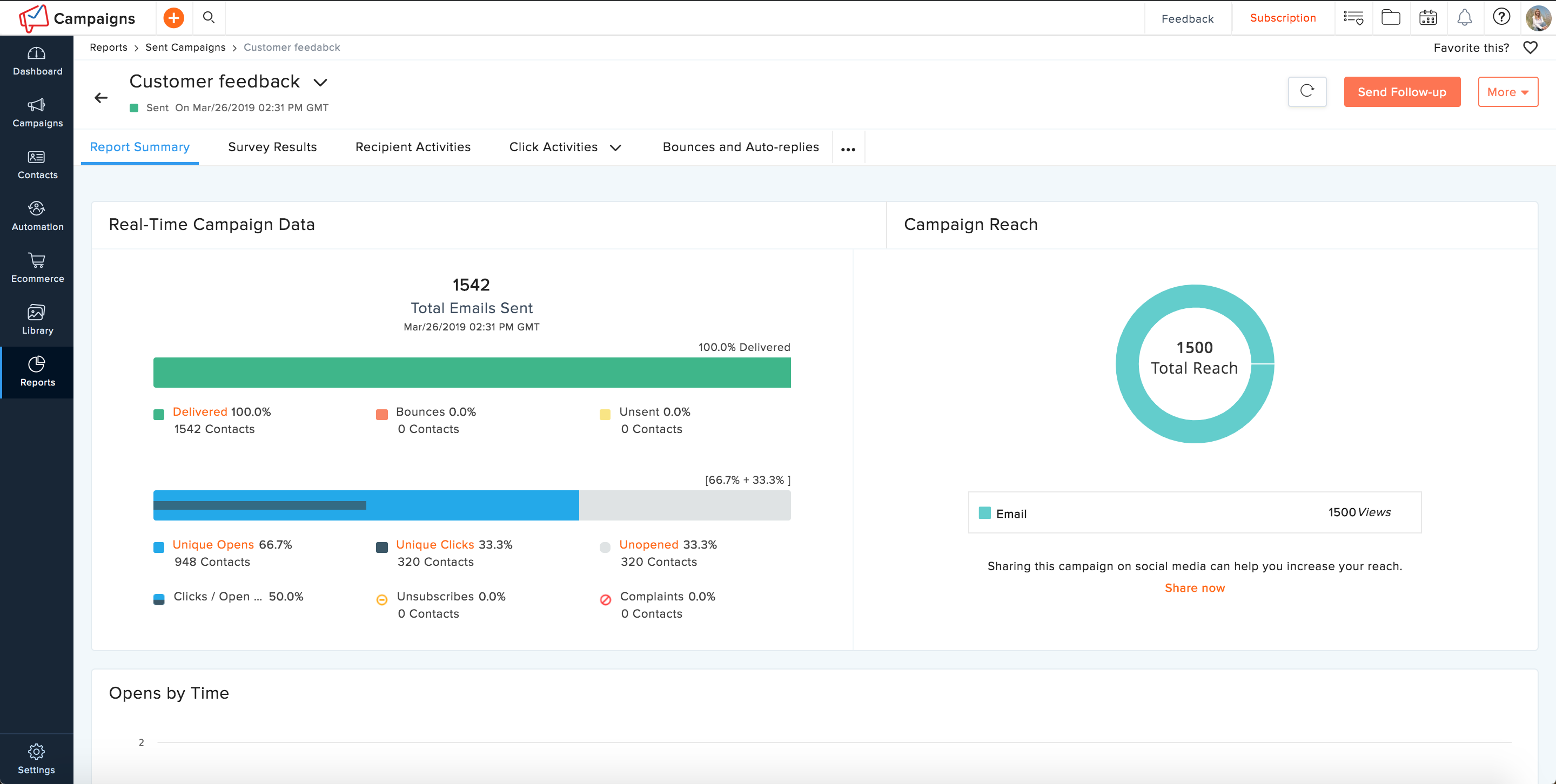The width and height of the screenshot is (1556, 784).
Task: Click the orange plus create icon
Action: [x=173, y=18]
